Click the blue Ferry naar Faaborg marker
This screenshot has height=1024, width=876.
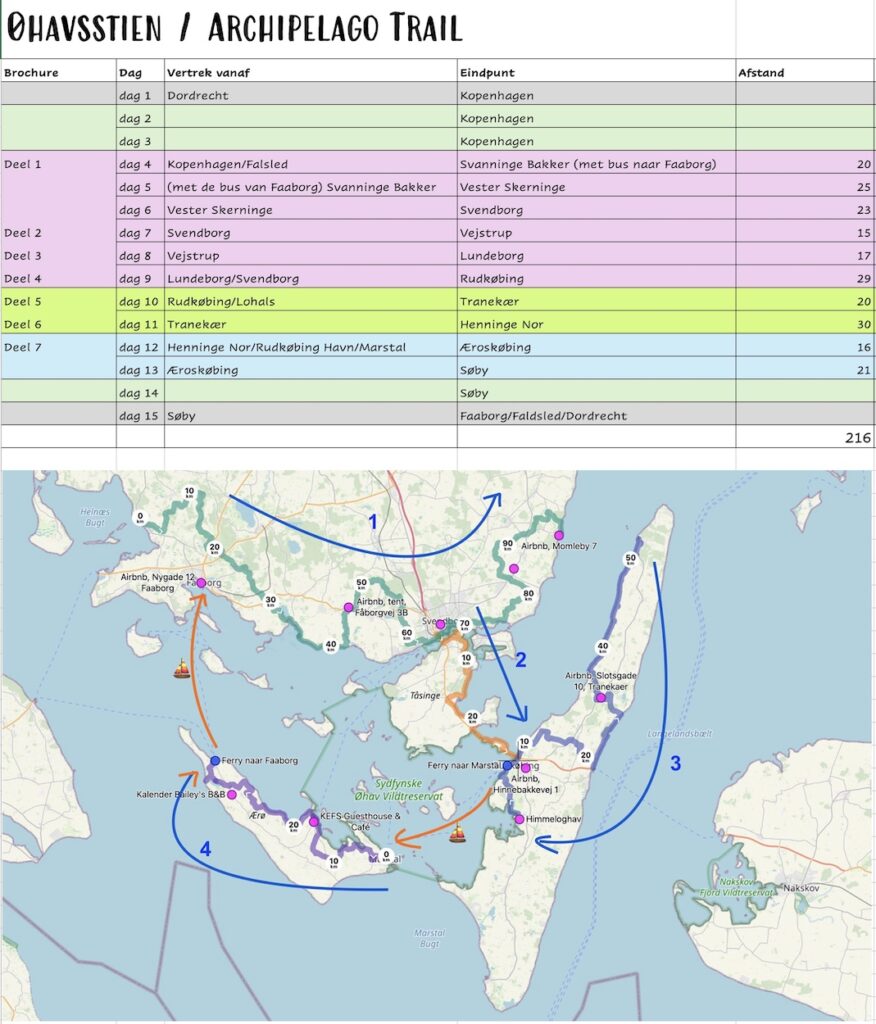coord(215,761)
